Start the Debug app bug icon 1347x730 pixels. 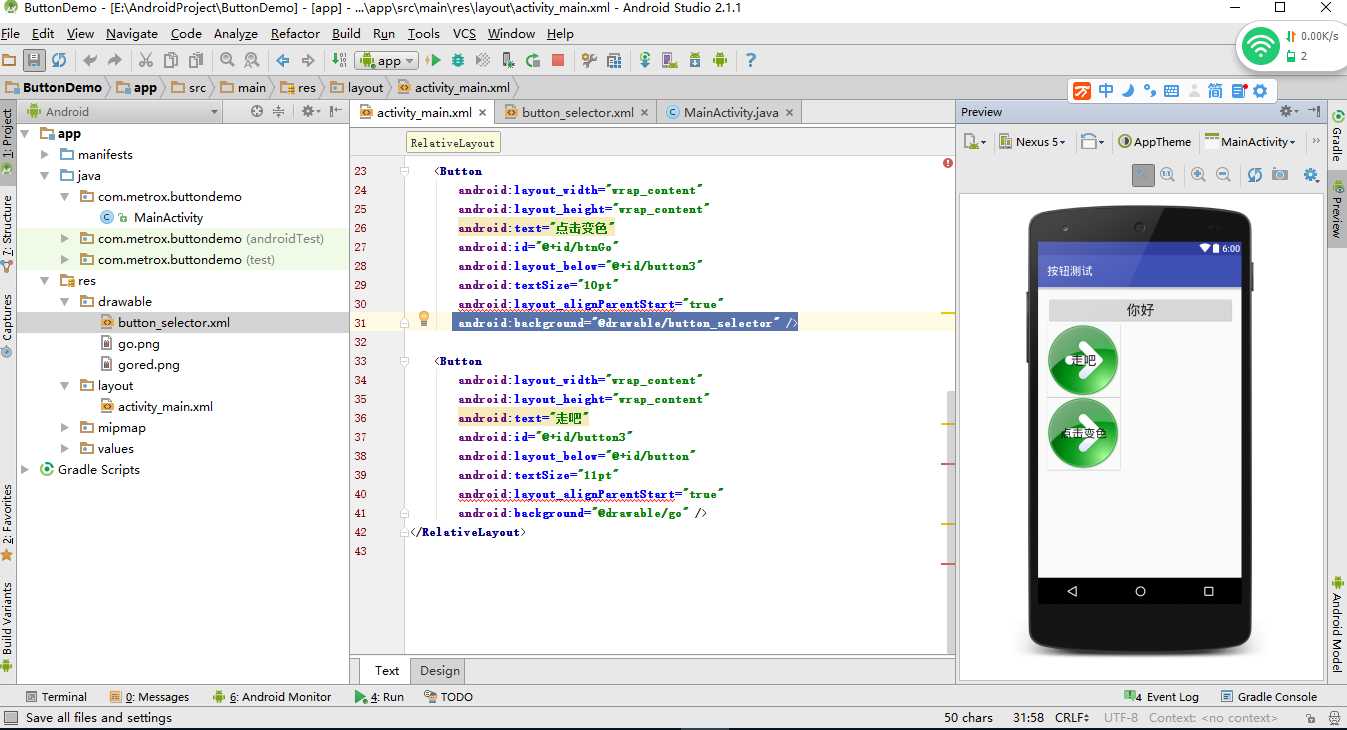click(x=459, y=60)
